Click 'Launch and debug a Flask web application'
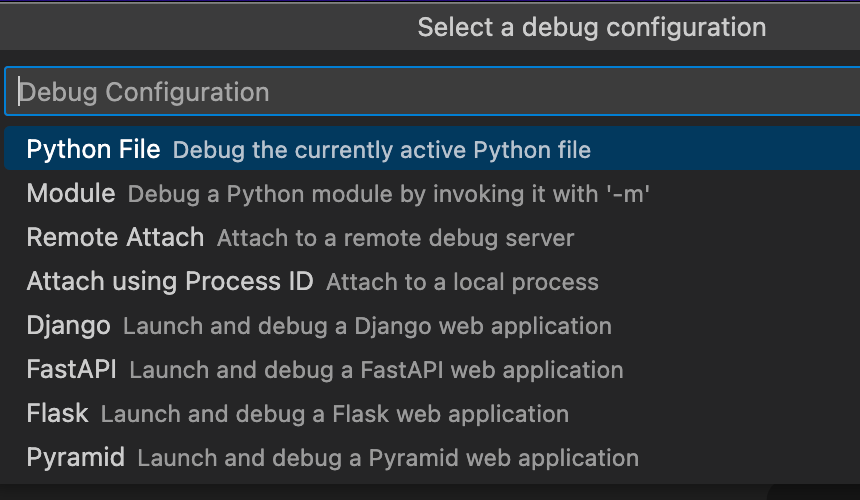Image resolution: width=860 pixels, height=500 pixels. coord(335,413)
